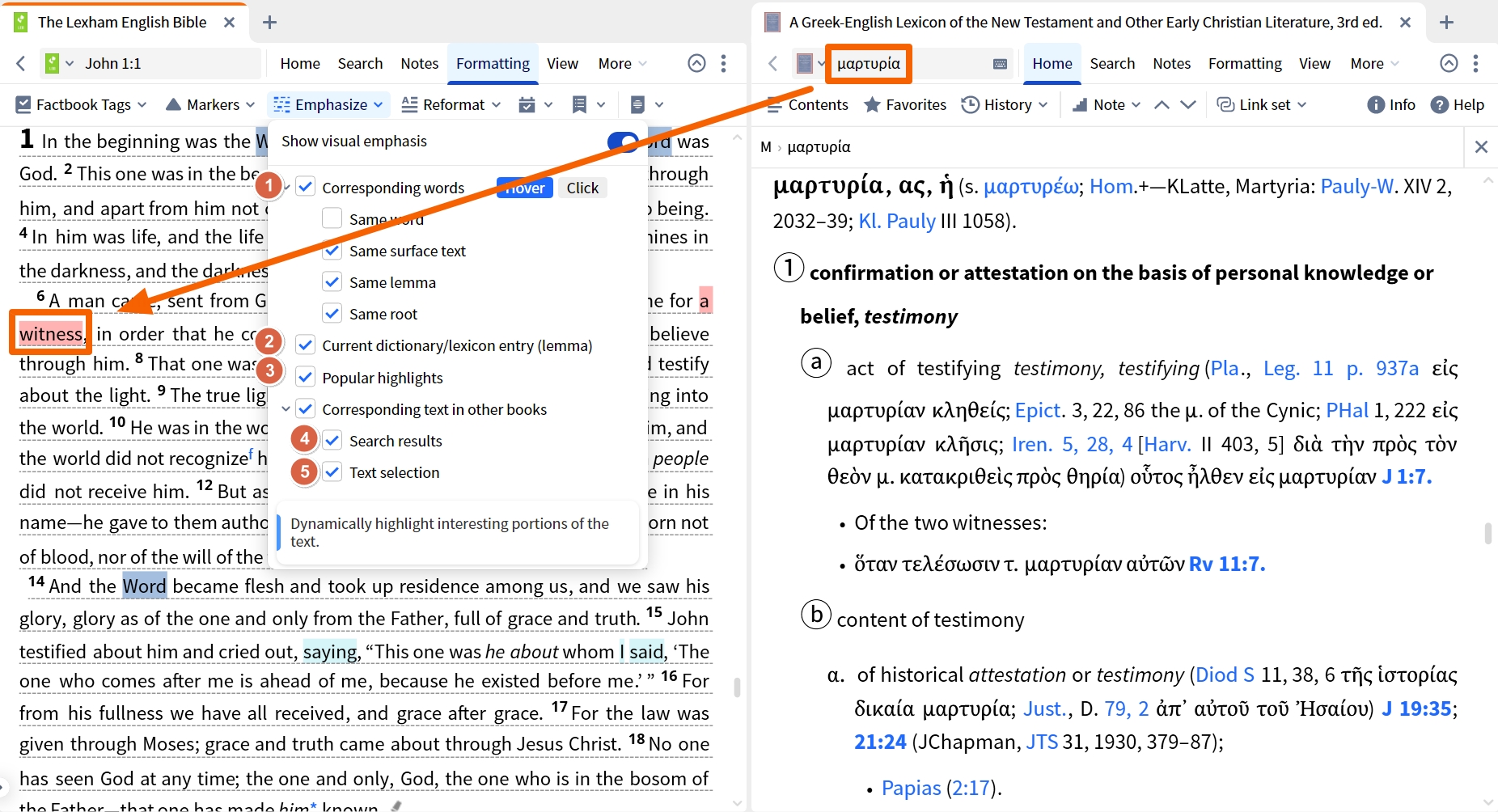The height and width of the screenshot is (812, 1498).
Task: Open the Search tab in the Bible panel
Action: [x=360, y=63]
